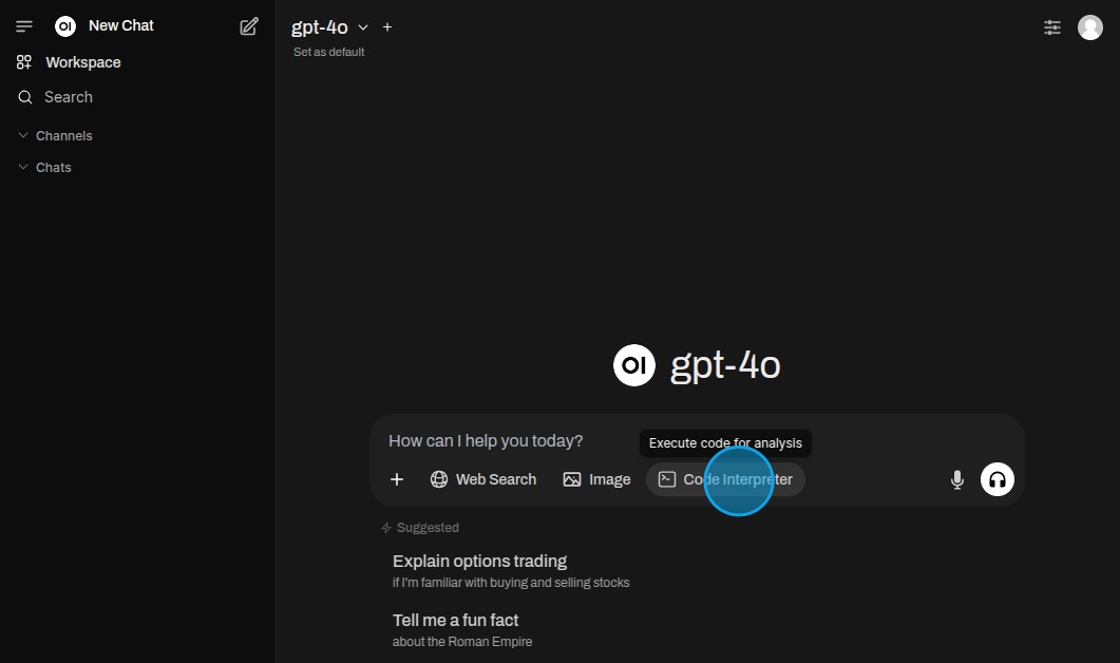1120x663 pixels.
Task: Click the Open WebUI logo in sidebar
Action: point(66,26)
